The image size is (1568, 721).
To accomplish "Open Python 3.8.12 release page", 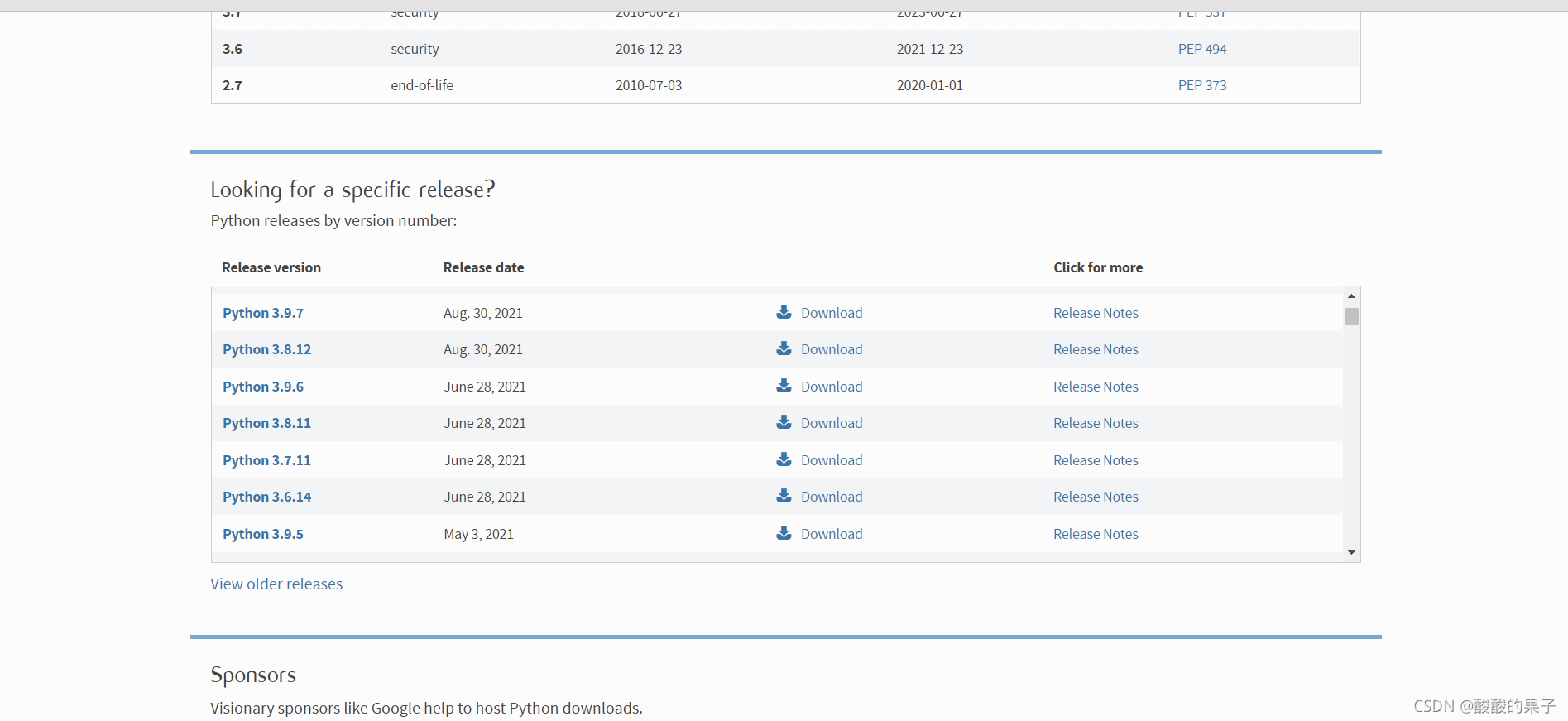I will (x=267, y=349).
